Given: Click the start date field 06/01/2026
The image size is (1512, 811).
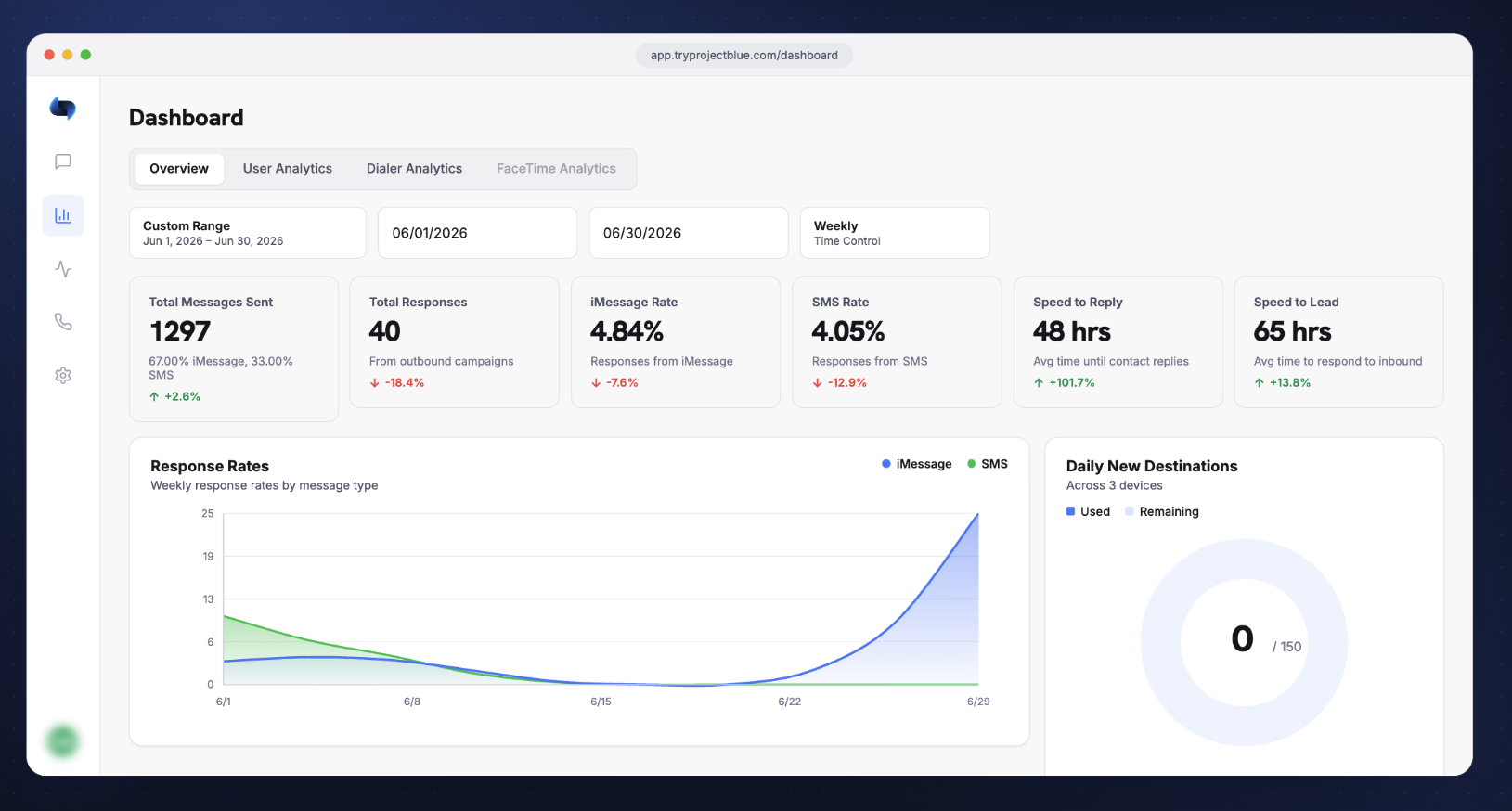Looking at the screenshot, I should click(x=478, y=233).
